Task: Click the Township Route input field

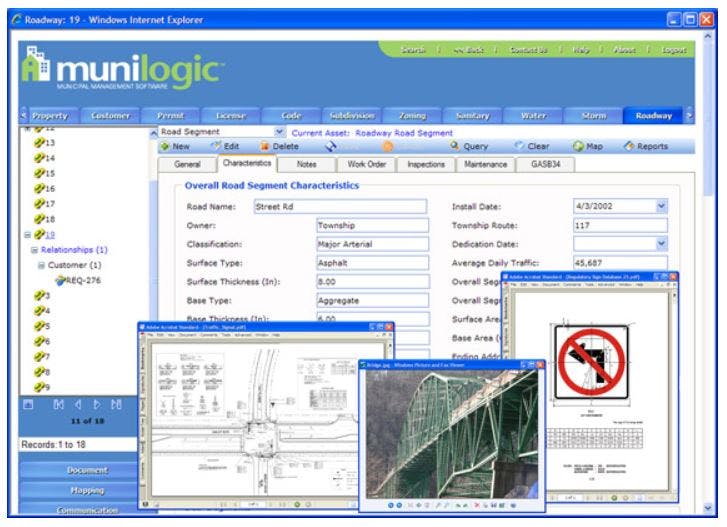Action: (x=620, y=225)
